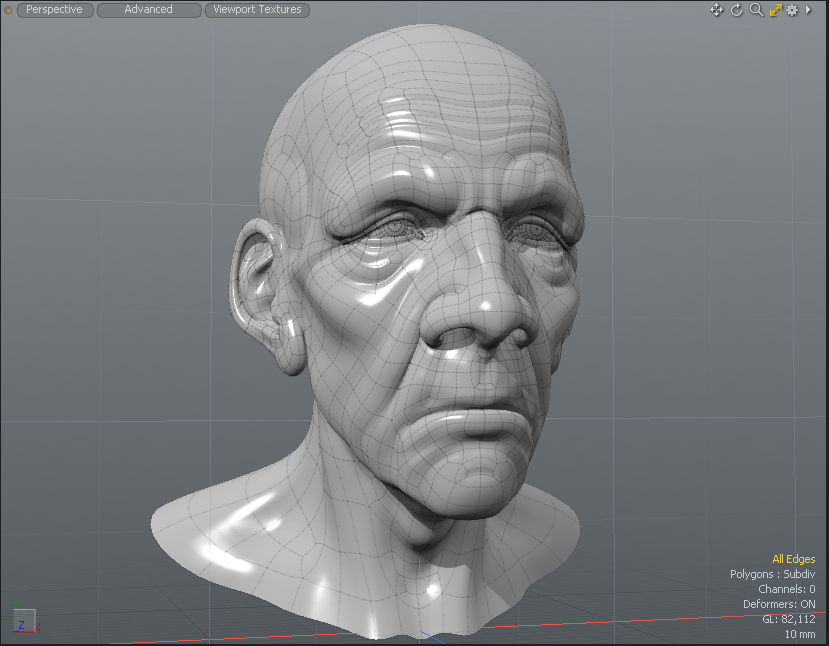Expand the arrow next to the gear
This screenshot has width=829, height=646.
click(808, 10)
